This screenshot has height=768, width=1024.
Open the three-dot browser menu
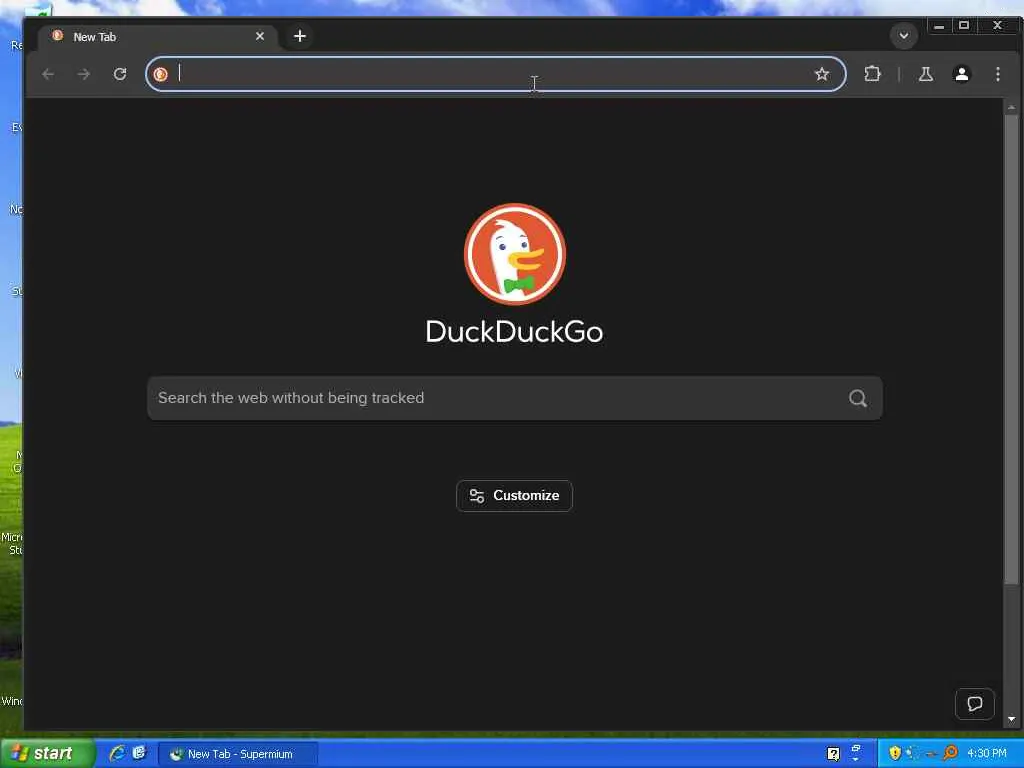pos(997,74)
